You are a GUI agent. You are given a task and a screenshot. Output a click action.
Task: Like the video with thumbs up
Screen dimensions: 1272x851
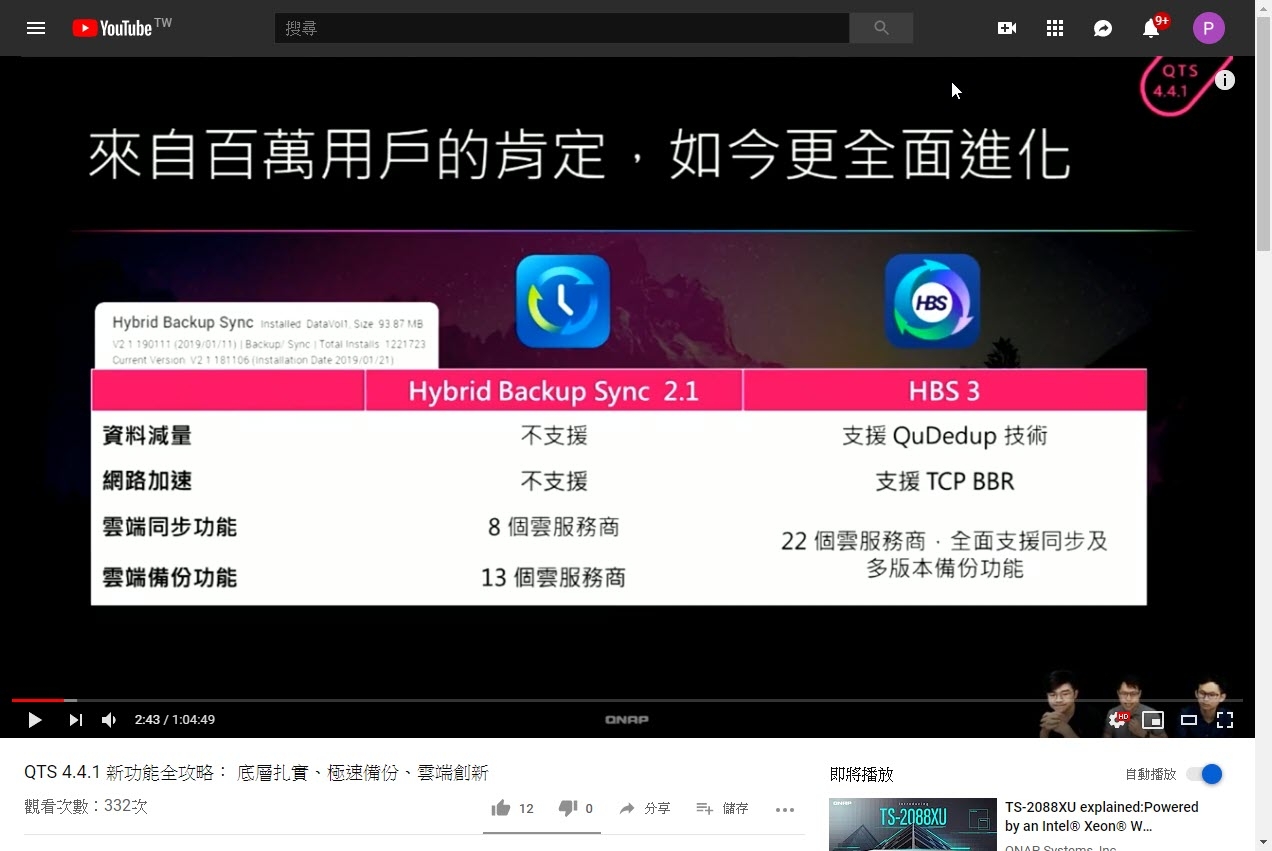[x=512, y=808]
